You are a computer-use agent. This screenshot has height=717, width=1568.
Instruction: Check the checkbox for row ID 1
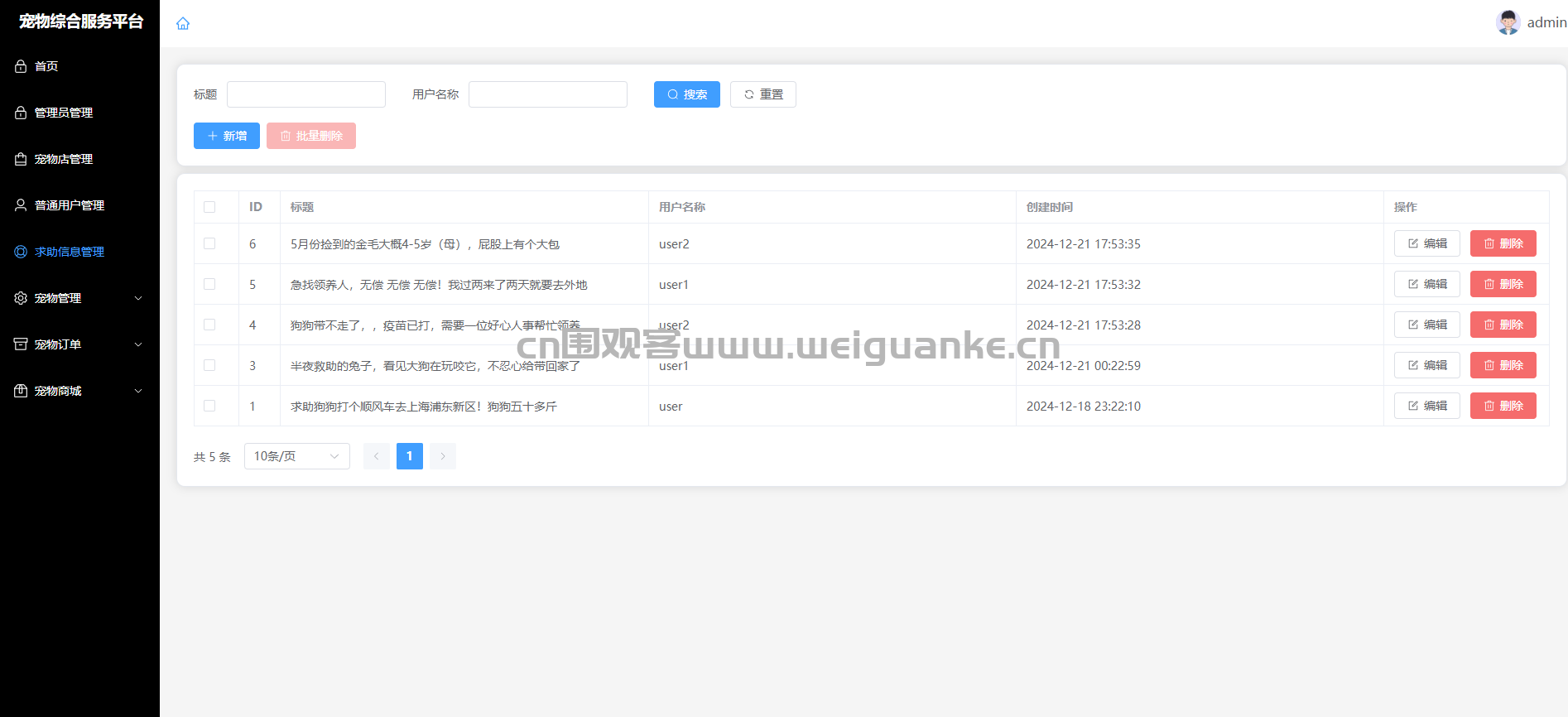(x=209, y=406)
